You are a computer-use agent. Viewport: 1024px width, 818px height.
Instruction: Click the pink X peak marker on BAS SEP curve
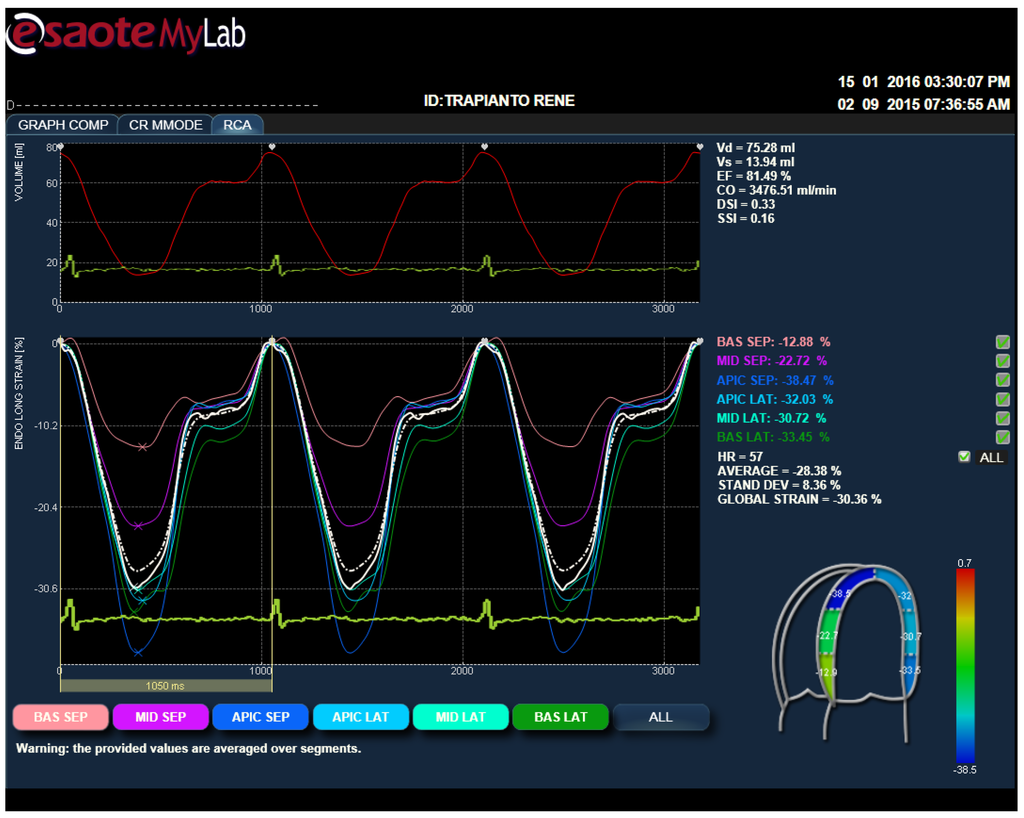(x=142, y=447)
